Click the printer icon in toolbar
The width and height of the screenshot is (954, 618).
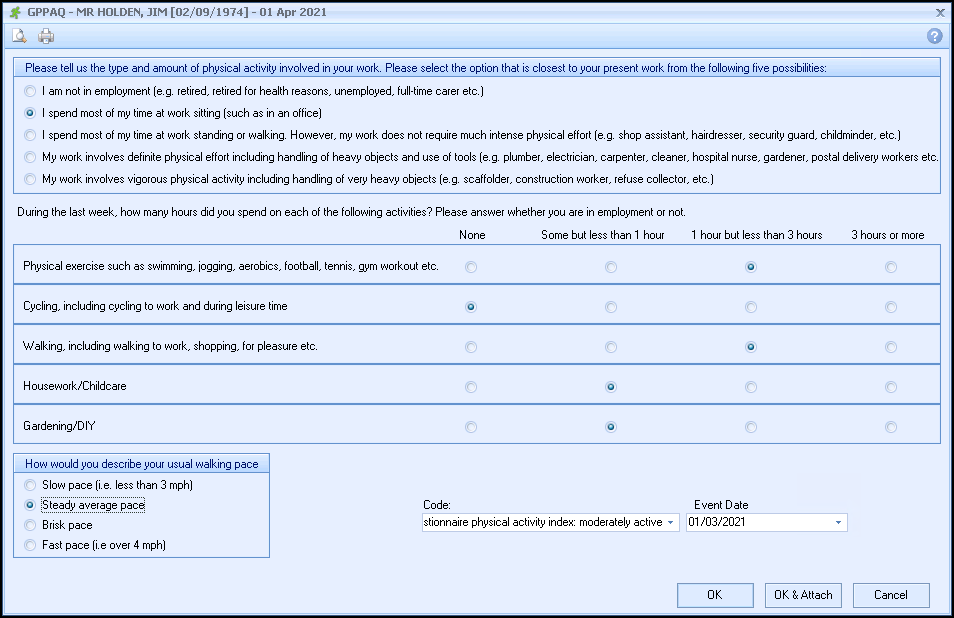pos(46,37)
